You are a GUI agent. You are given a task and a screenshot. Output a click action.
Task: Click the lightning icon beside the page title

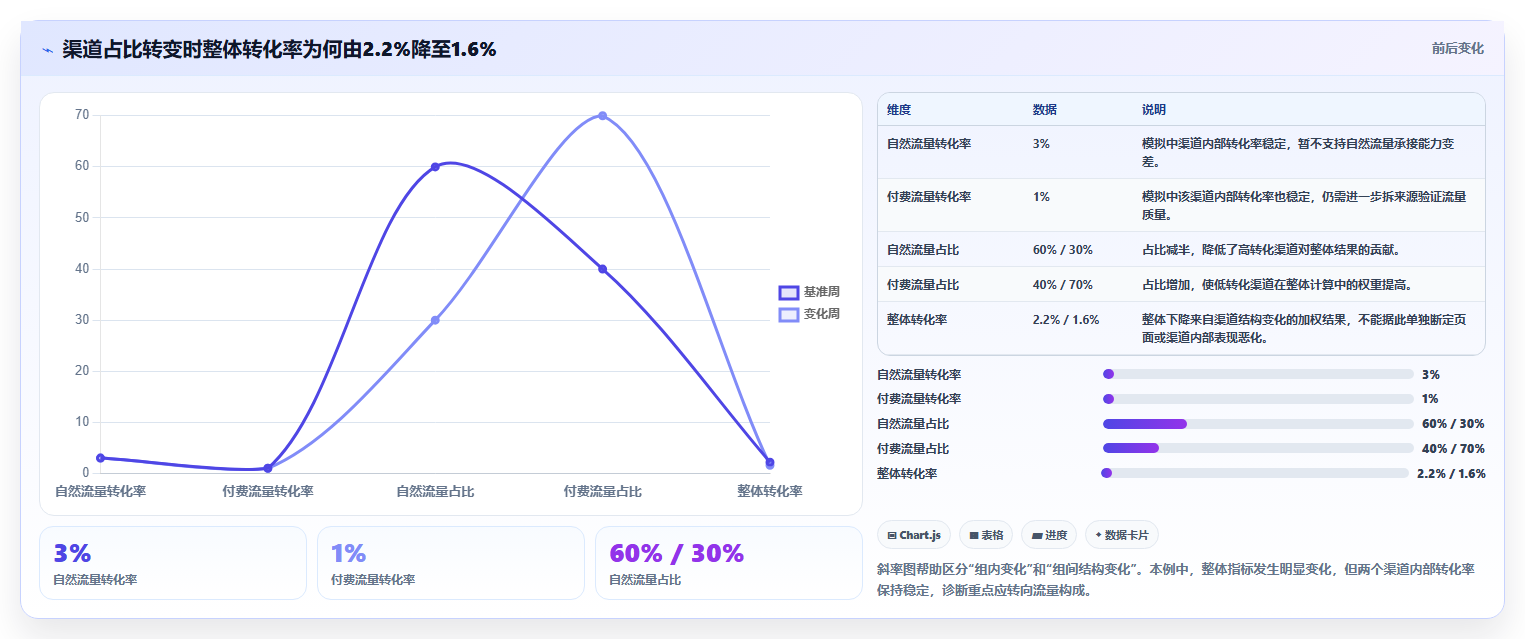(x=47, y=50)
